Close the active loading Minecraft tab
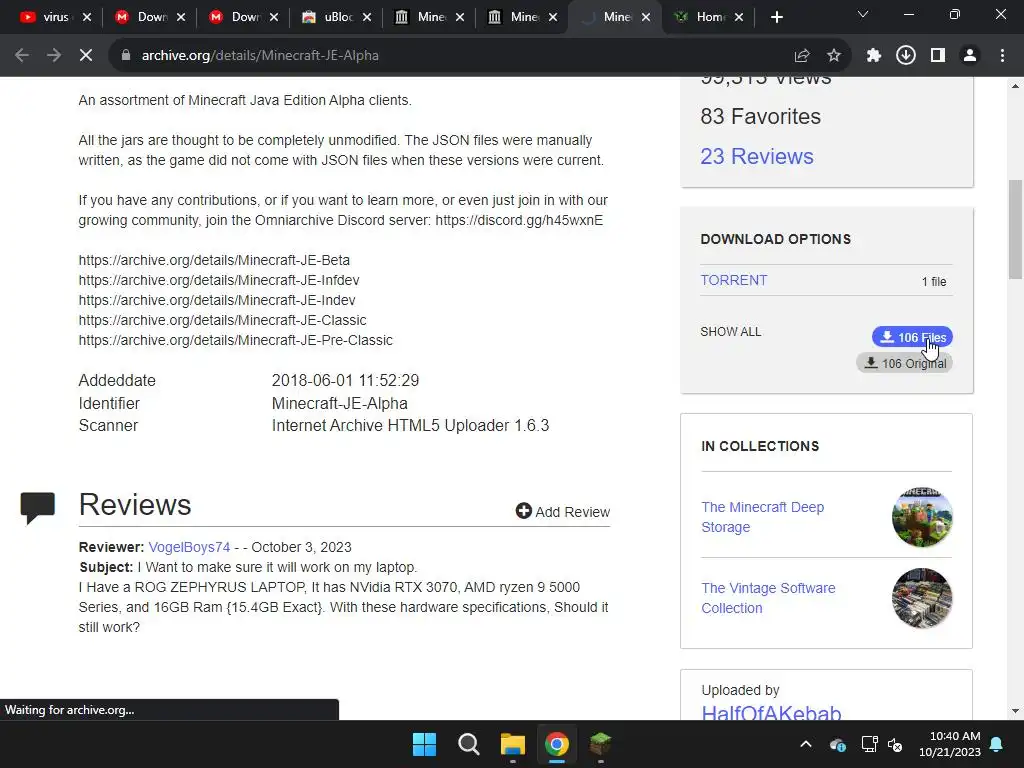This screenshot has width=1024, height=768. point(646,17)
